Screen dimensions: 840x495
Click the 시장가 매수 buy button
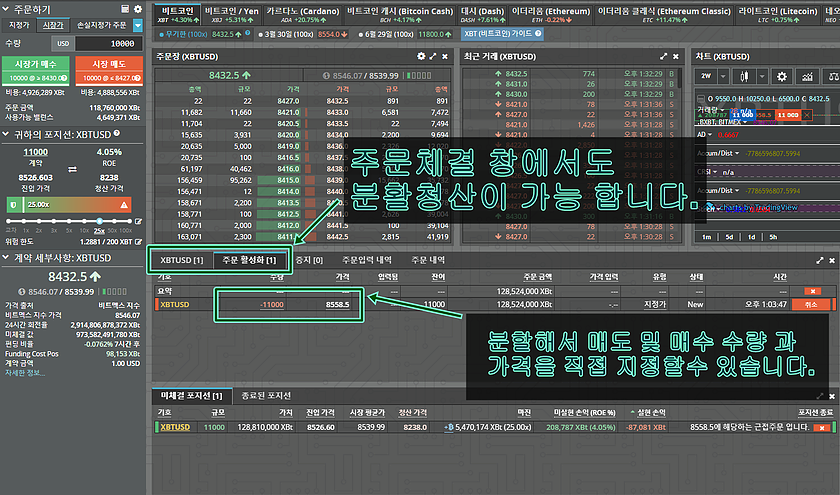tap(36, 69)
